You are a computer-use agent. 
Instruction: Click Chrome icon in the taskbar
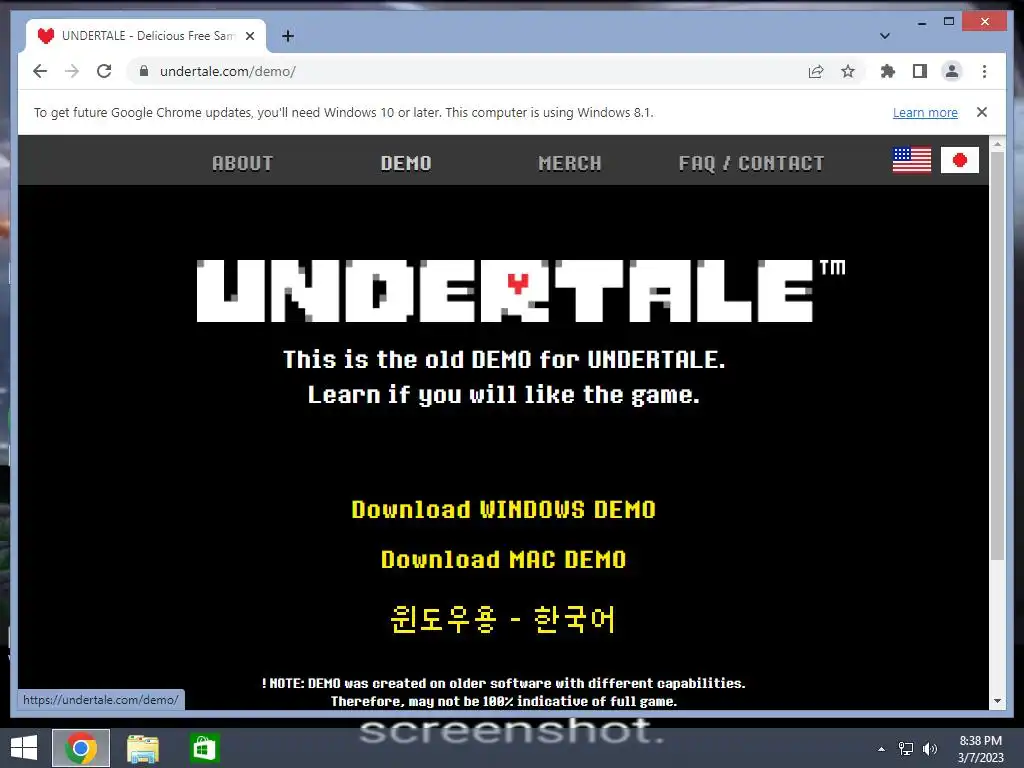click(81, 748)
